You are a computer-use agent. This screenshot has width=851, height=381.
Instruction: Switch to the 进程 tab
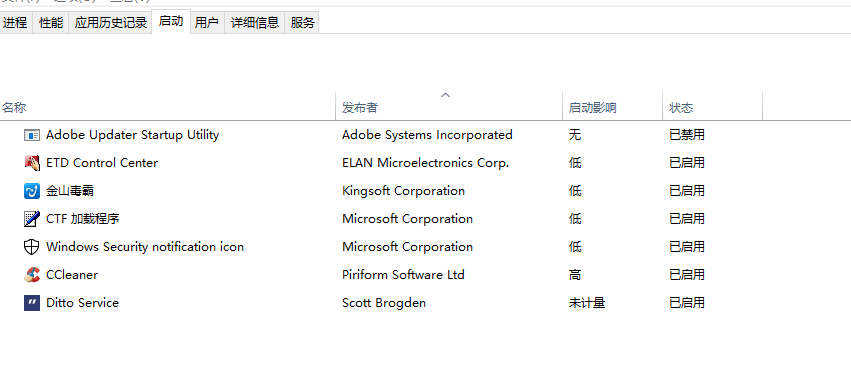point(16,23)
